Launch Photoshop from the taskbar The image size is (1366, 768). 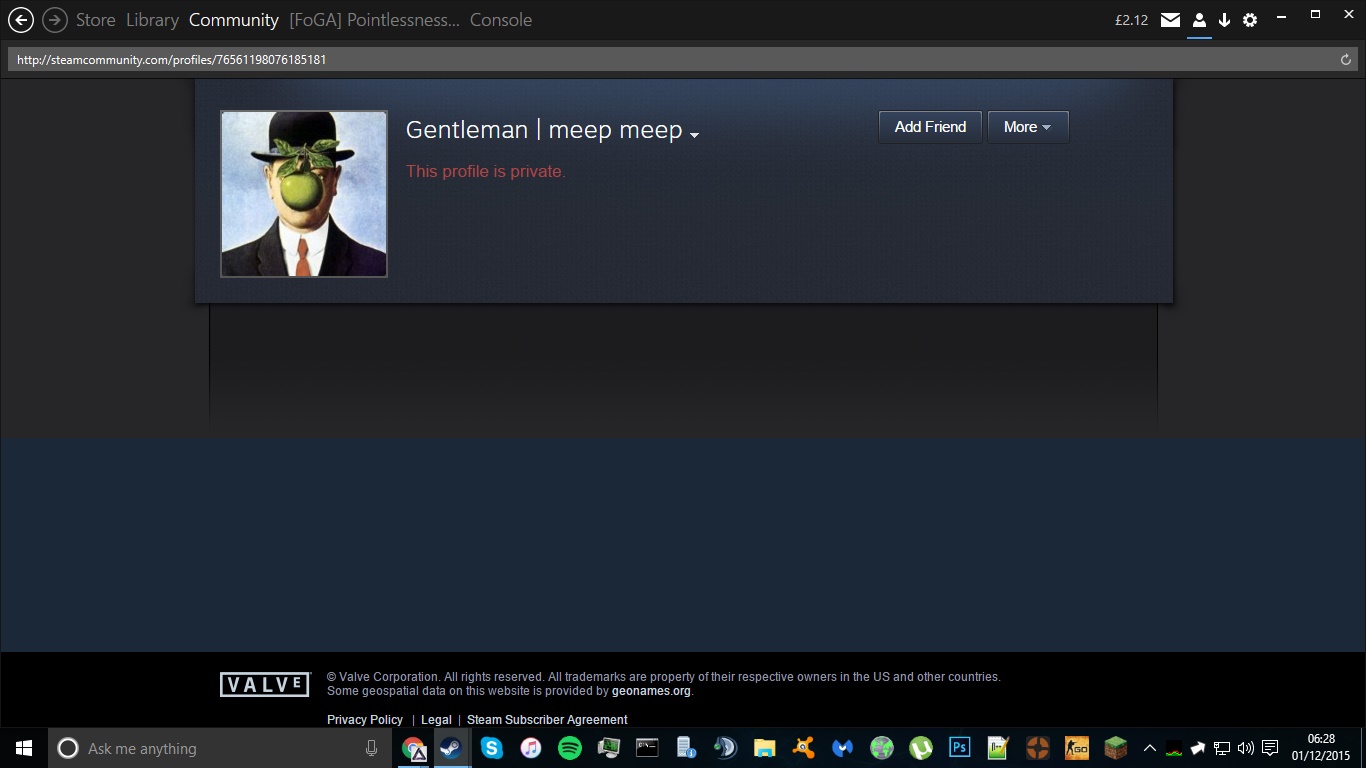pos(959,748)
